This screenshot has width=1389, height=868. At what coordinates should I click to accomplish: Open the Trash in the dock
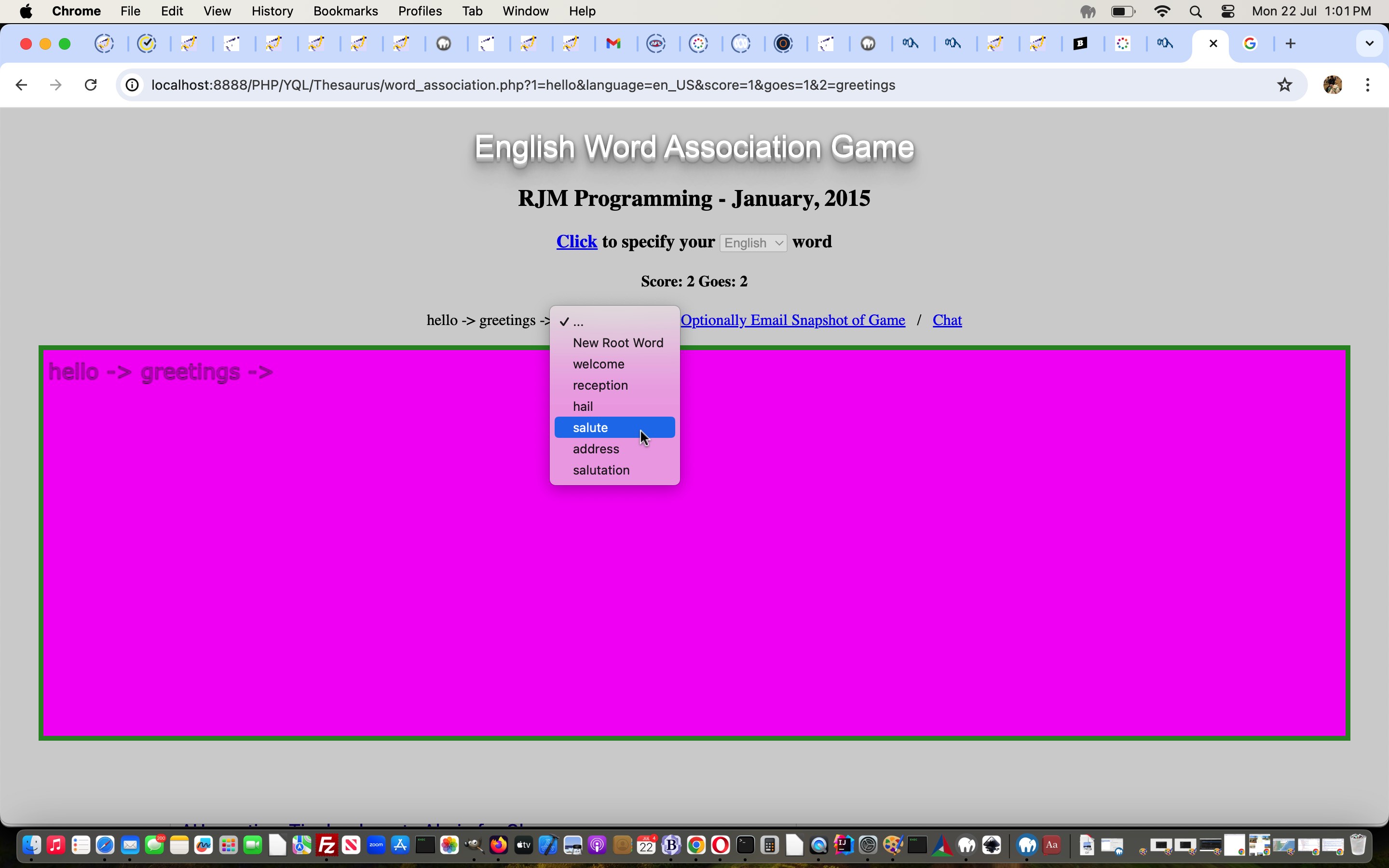click(1358, 845)
